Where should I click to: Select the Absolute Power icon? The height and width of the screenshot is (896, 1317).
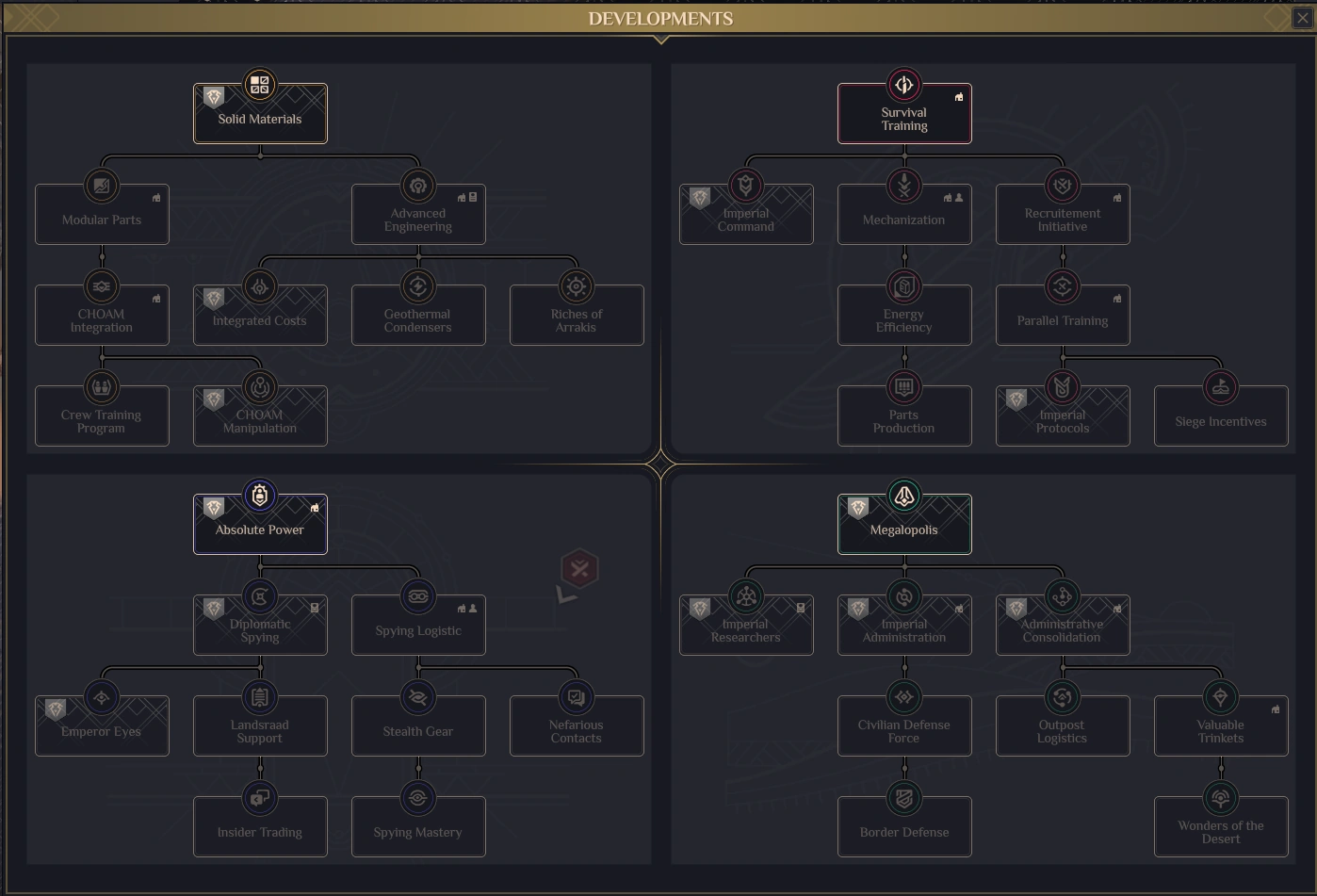[260, 496]
